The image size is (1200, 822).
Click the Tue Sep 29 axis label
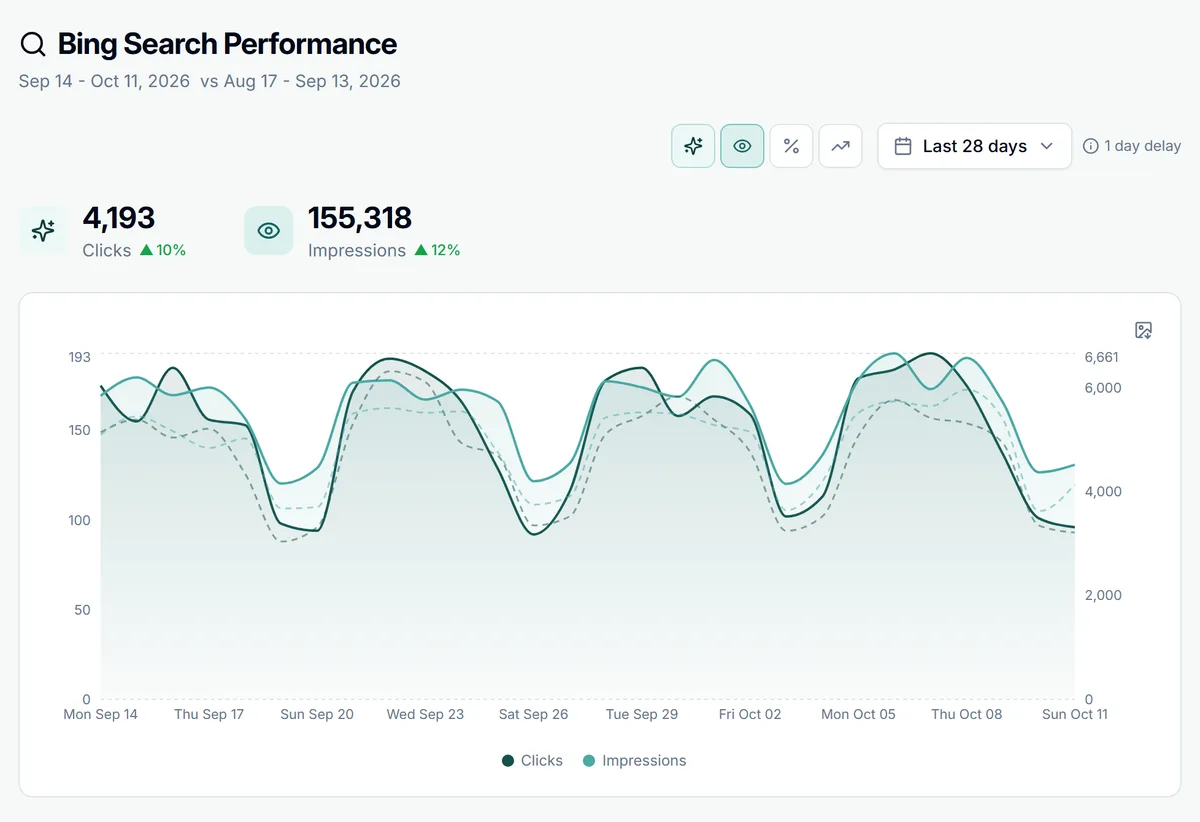click(x=642, y=714)
